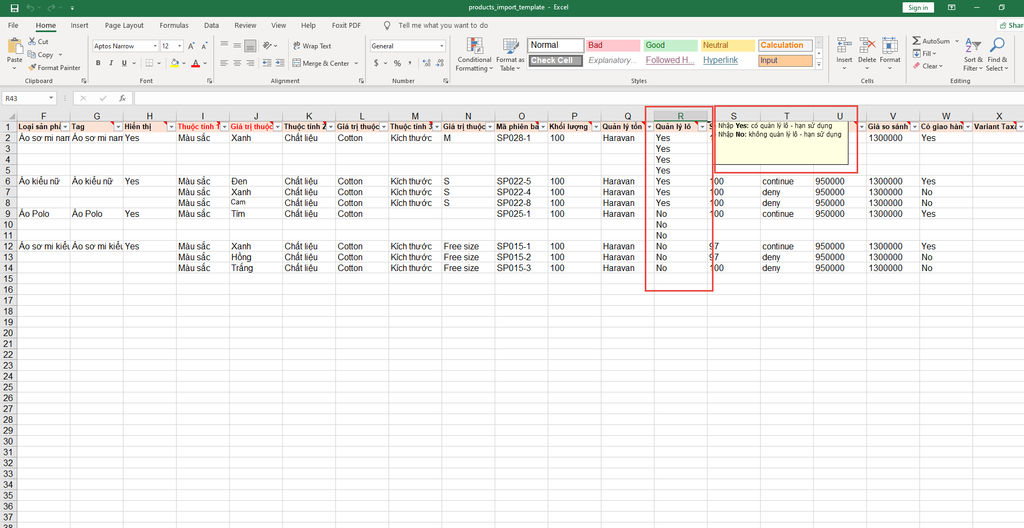
Task: Expand the General number format dropdown
Action: (441, 46)
